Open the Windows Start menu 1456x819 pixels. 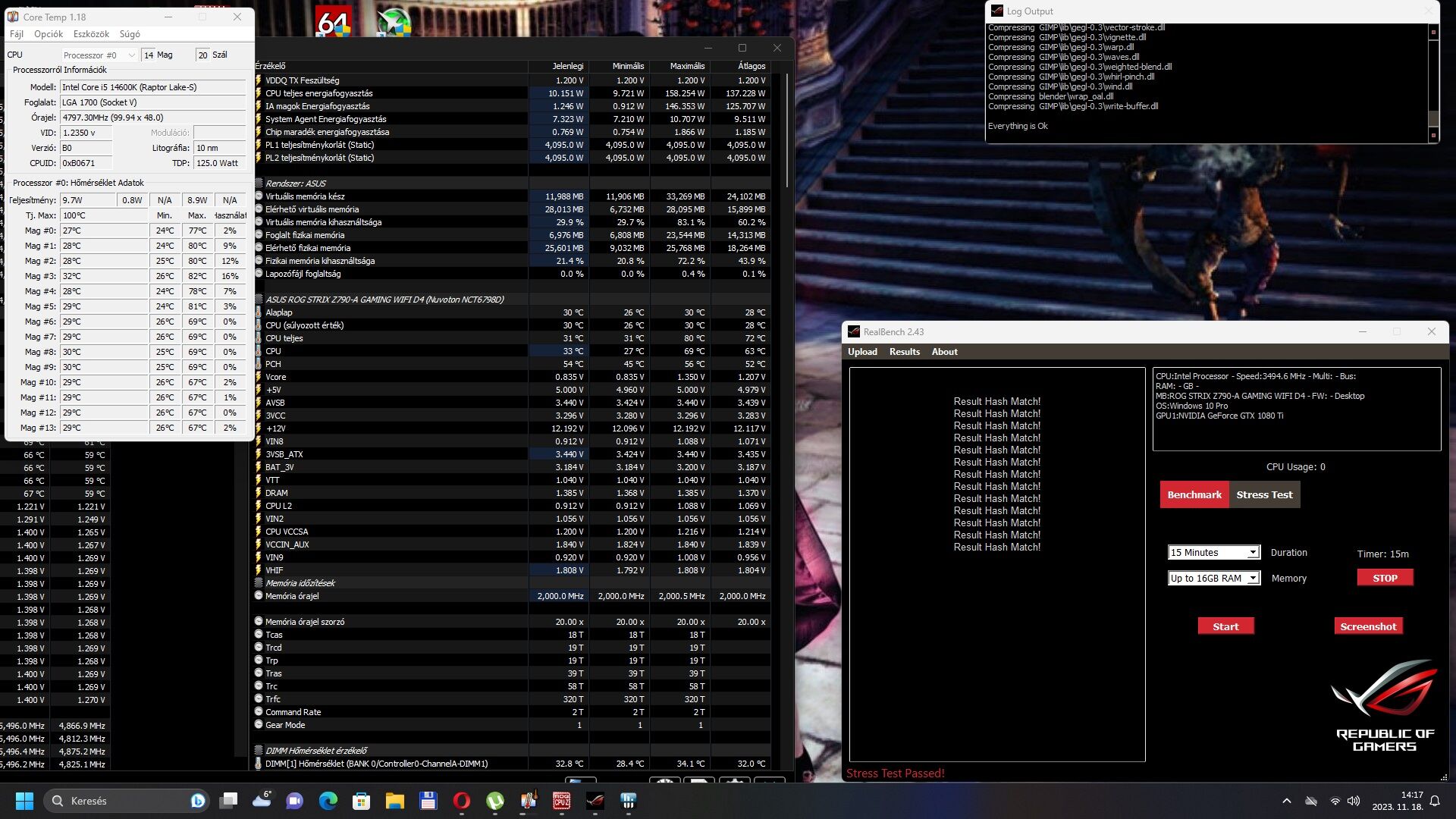(24, 801)
